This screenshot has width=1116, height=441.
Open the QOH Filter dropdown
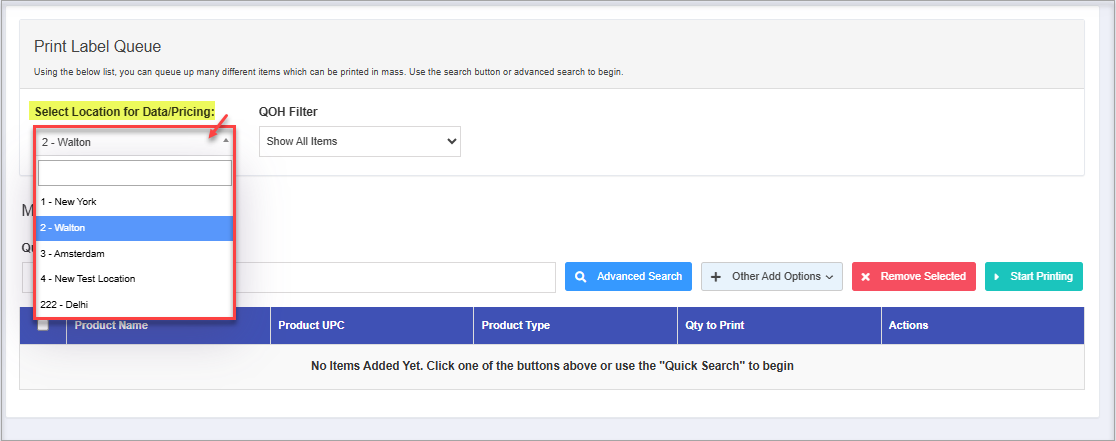coord(359,141)
